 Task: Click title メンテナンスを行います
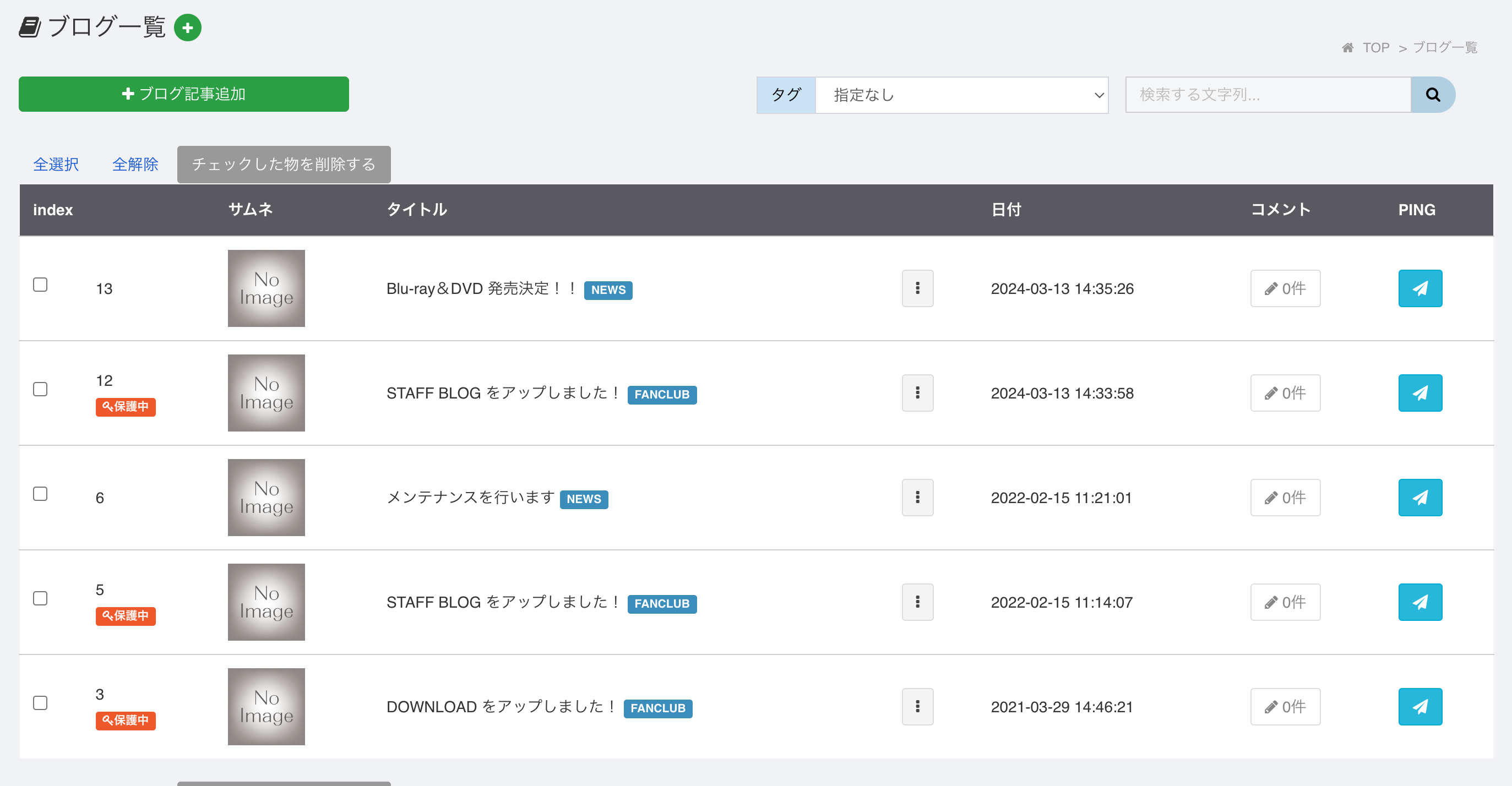[471, 498]
